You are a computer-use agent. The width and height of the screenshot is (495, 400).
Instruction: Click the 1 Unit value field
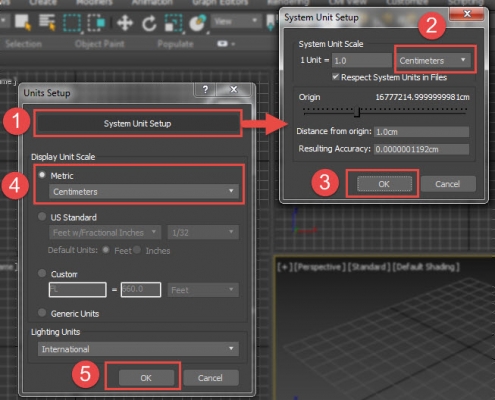[361, 61]
